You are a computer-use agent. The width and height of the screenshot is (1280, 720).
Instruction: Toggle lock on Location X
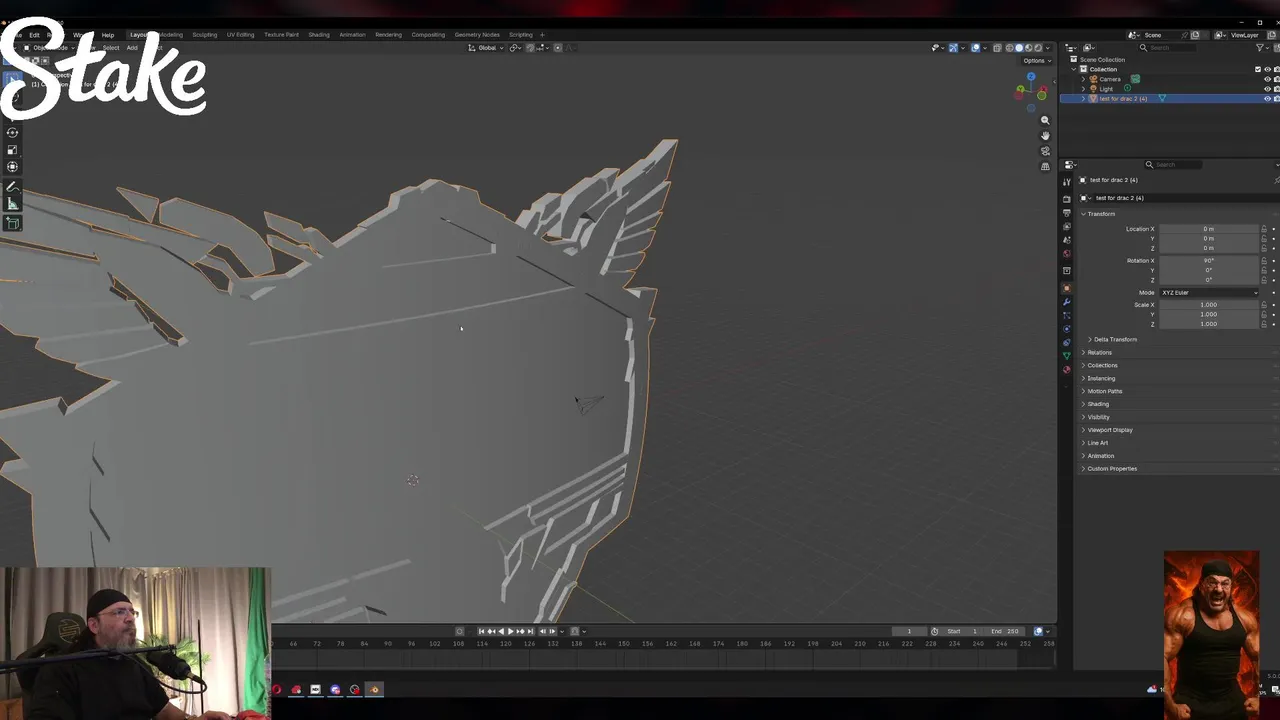click(1264, 229)
